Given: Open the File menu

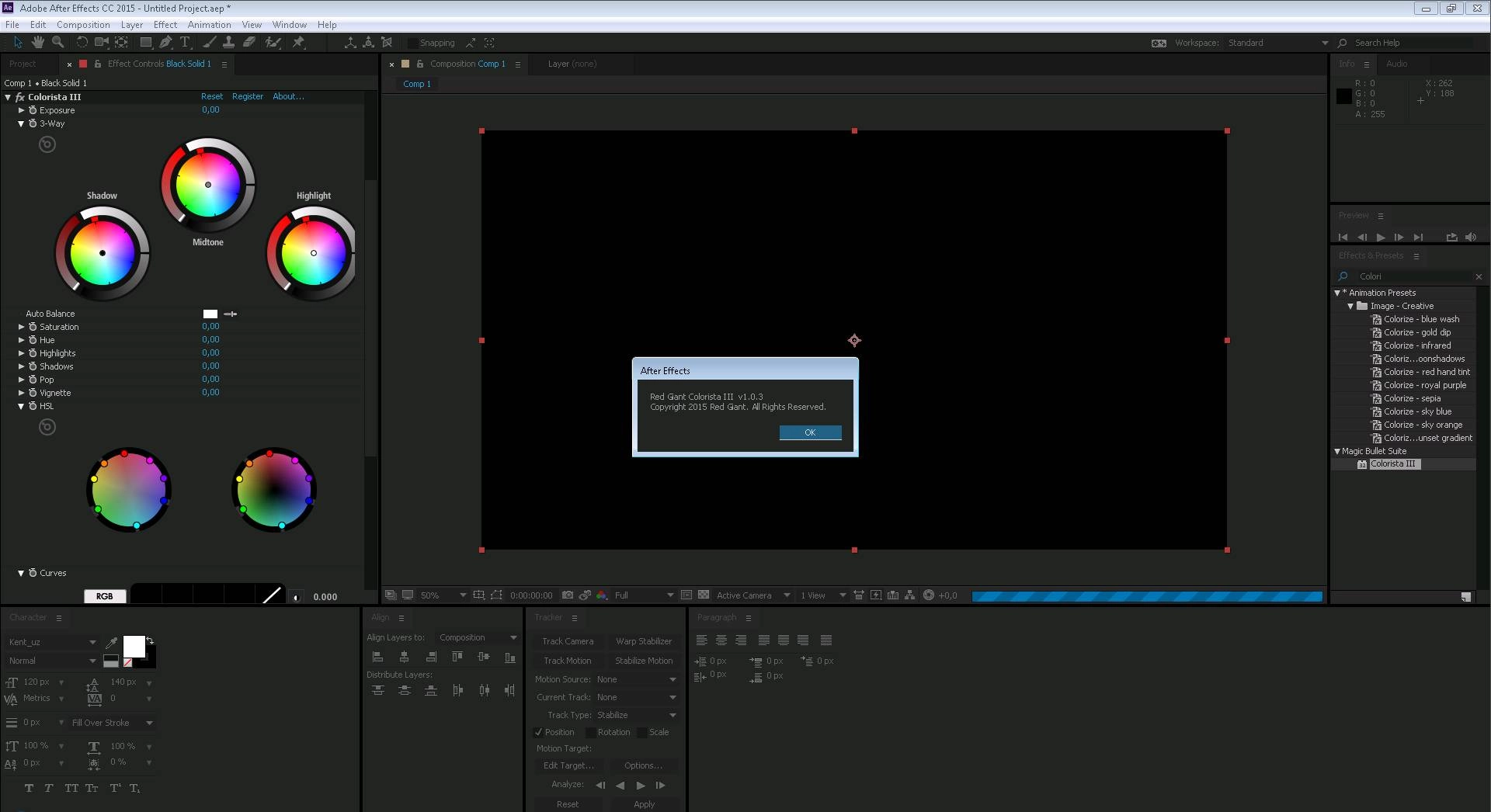Looking at the screenshot, I should coord(12,24).
